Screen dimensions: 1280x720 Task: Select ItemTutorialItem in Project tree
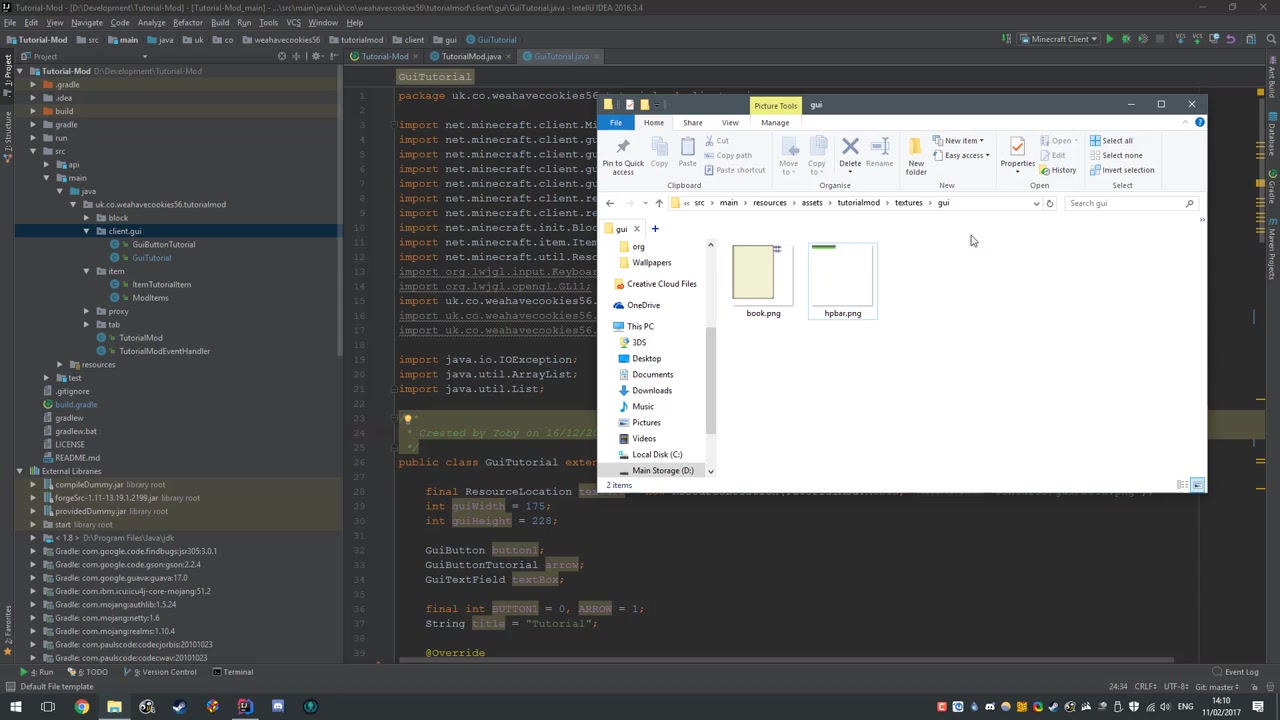[x=161, y=285]
